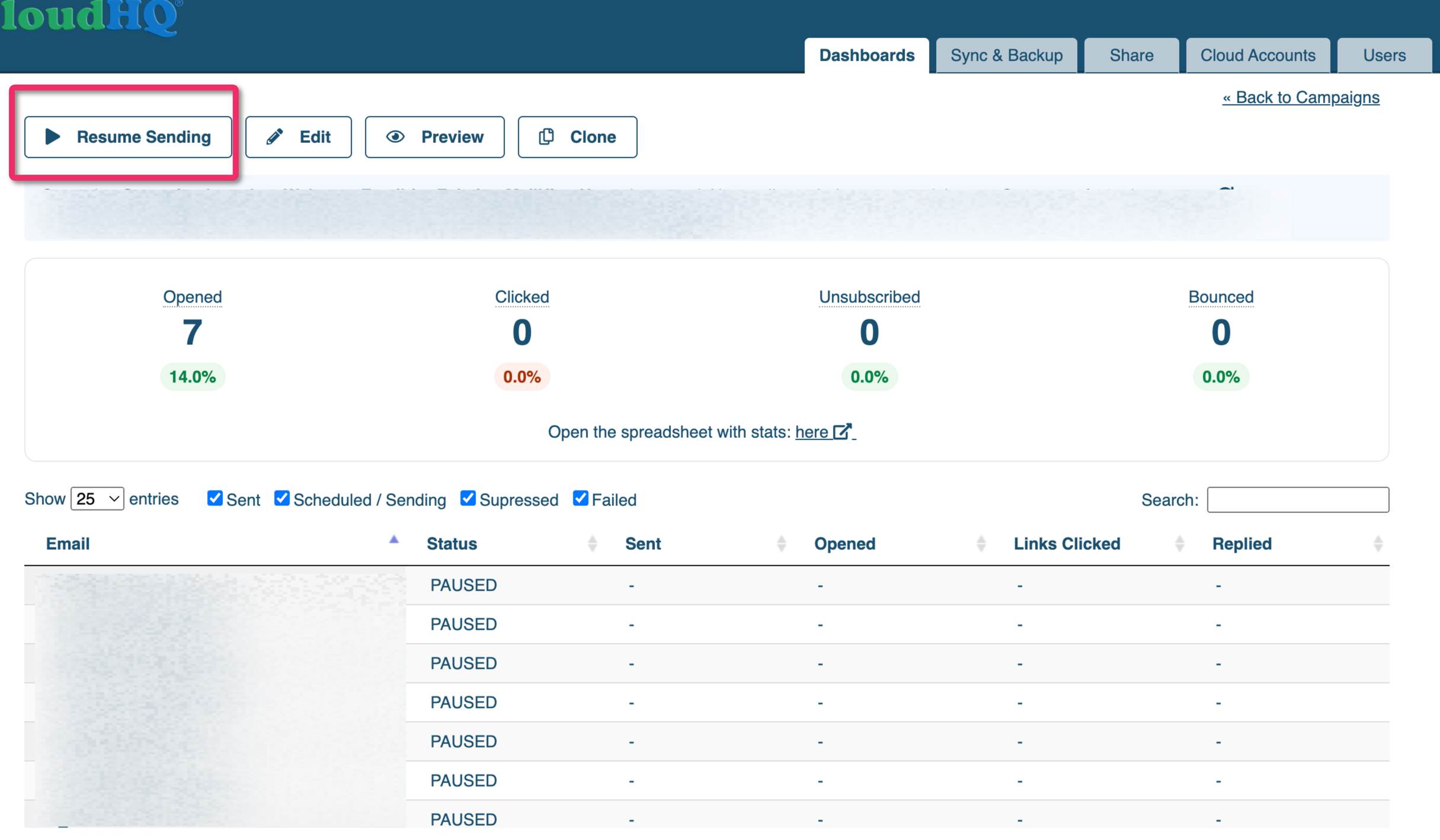
Task: Click the Email column header
Action: [68, 544]
